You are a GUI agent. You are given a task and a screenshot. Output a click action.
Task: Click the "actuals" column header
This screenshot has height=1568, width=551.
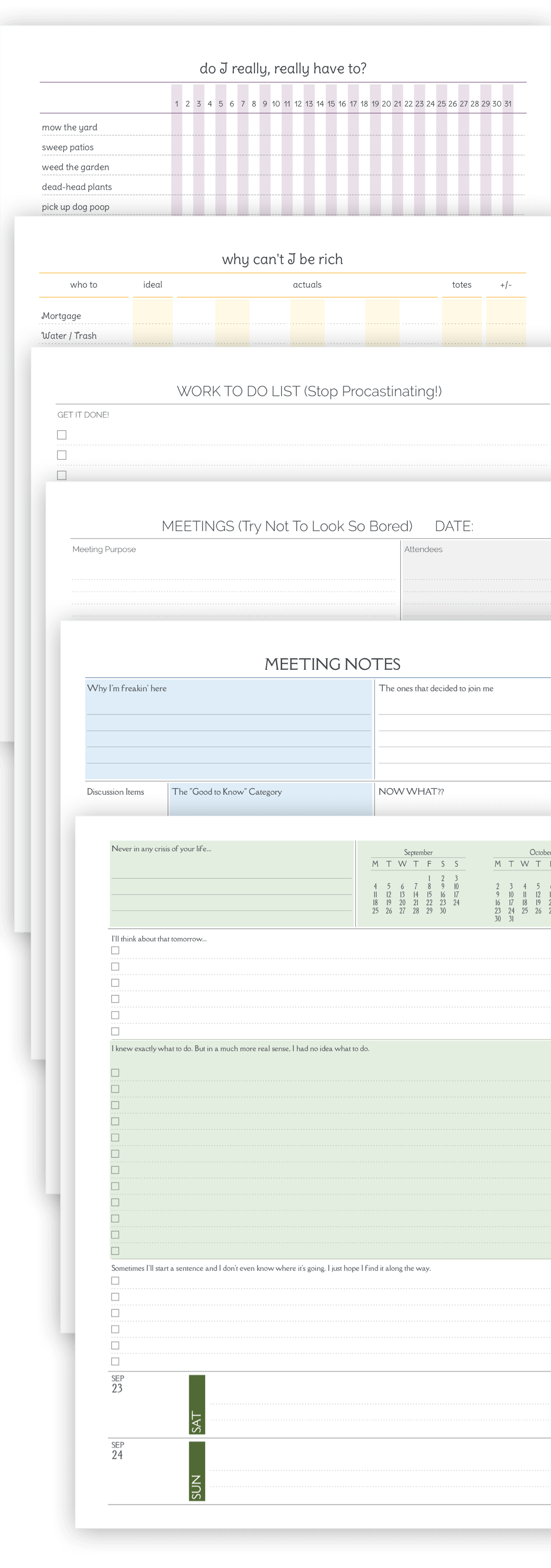click(x=307, y=285)
